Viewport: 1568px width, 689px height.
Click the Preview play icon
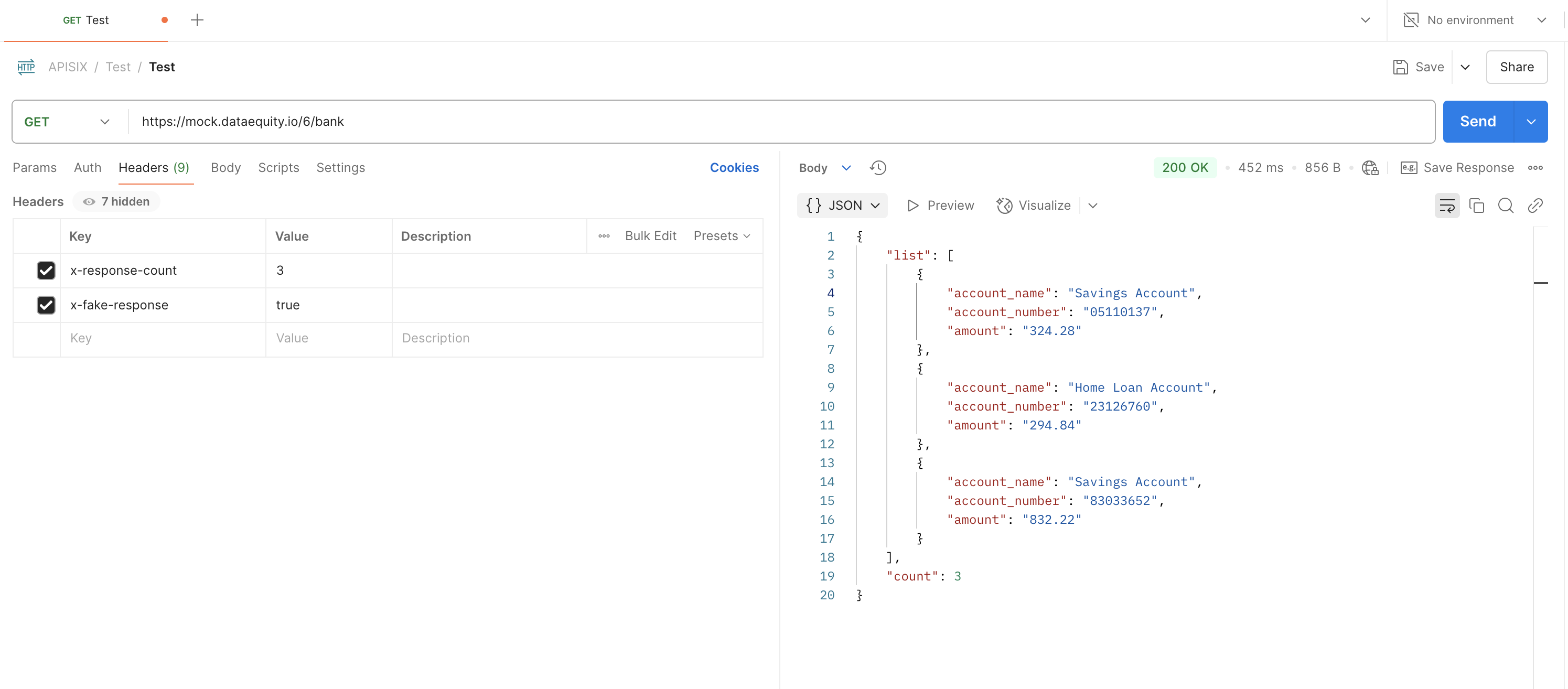tap(912, 206)
